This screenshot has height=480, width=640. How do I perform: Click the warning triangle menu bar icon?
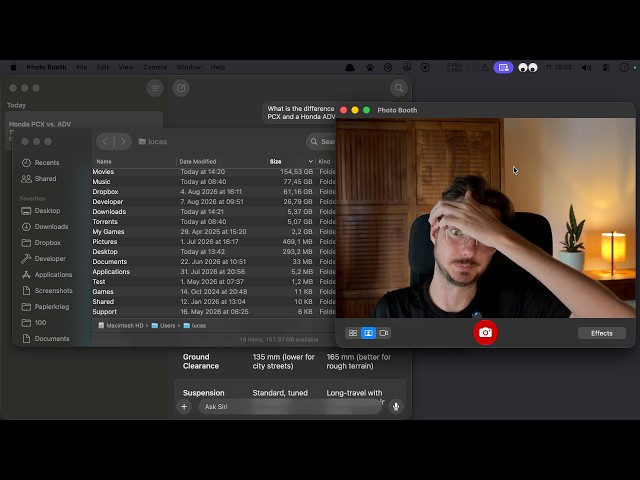pos(484,68)
